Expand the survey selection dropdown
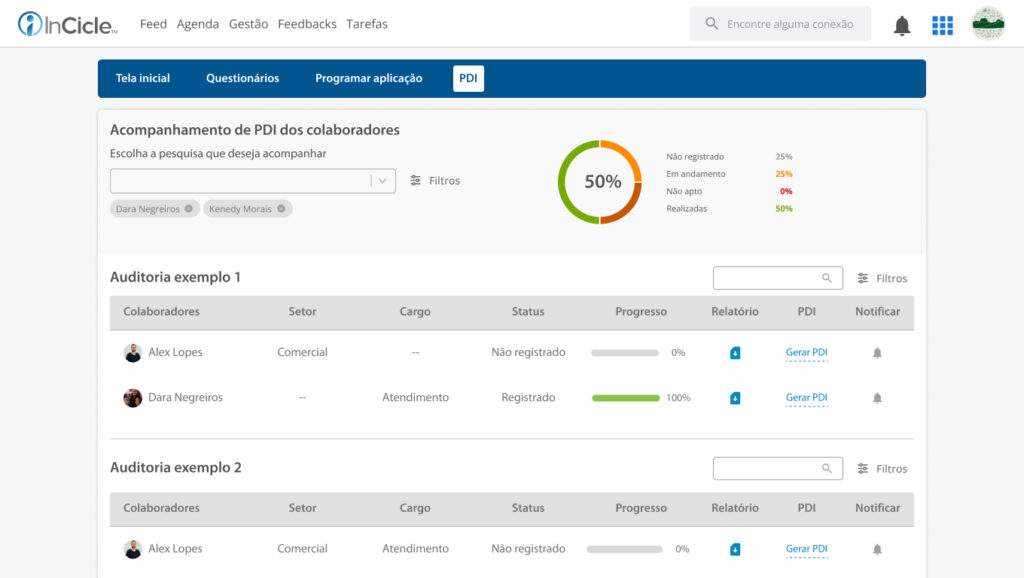 383,181
